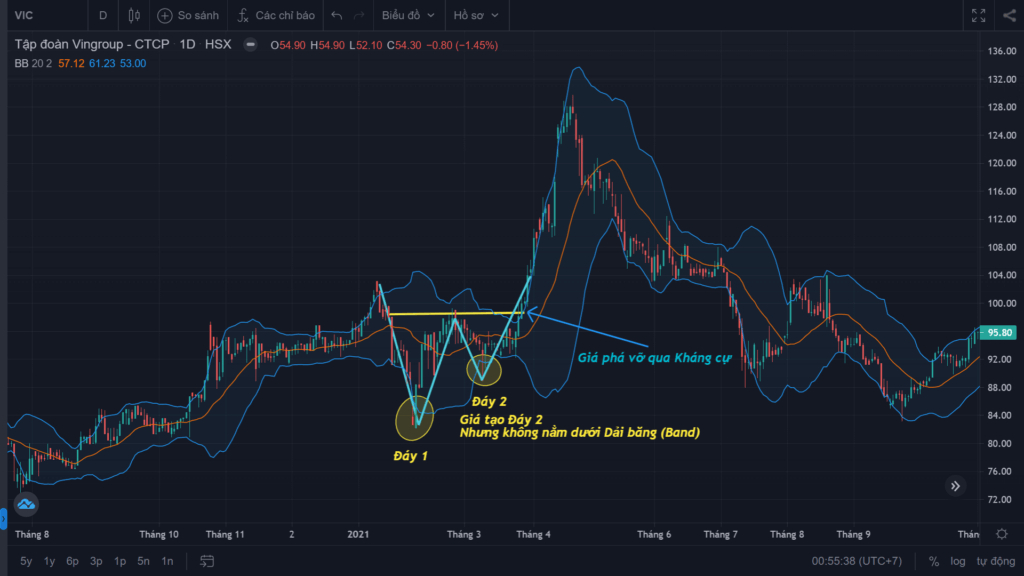Jump to latest bar arrow
The height and width of the screenshot is (576, 1024).
coord(955,486)
